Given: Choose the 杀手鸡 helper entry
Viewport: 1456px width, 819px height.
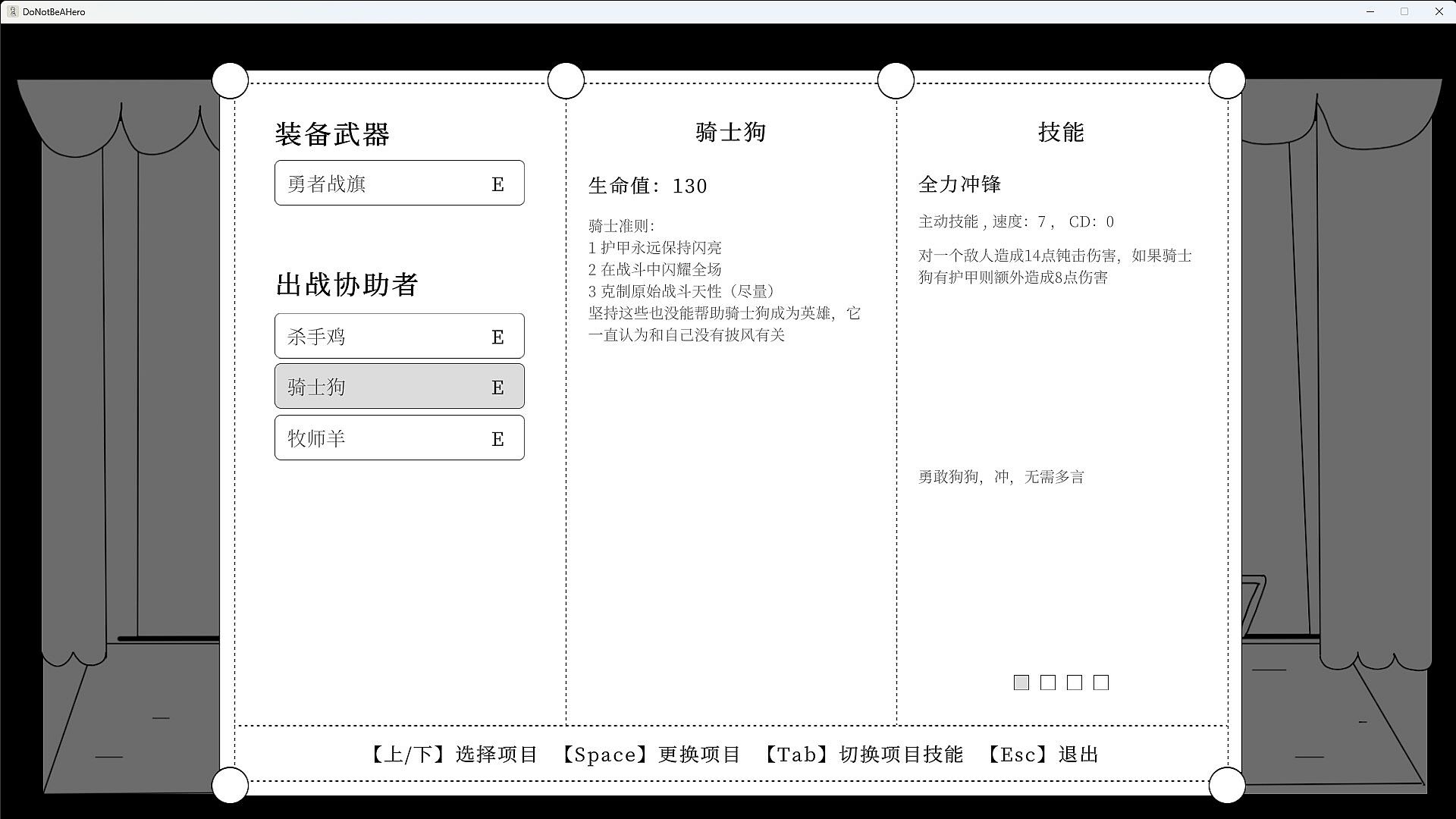Looking at the screenshot, I should click(379, 336).
